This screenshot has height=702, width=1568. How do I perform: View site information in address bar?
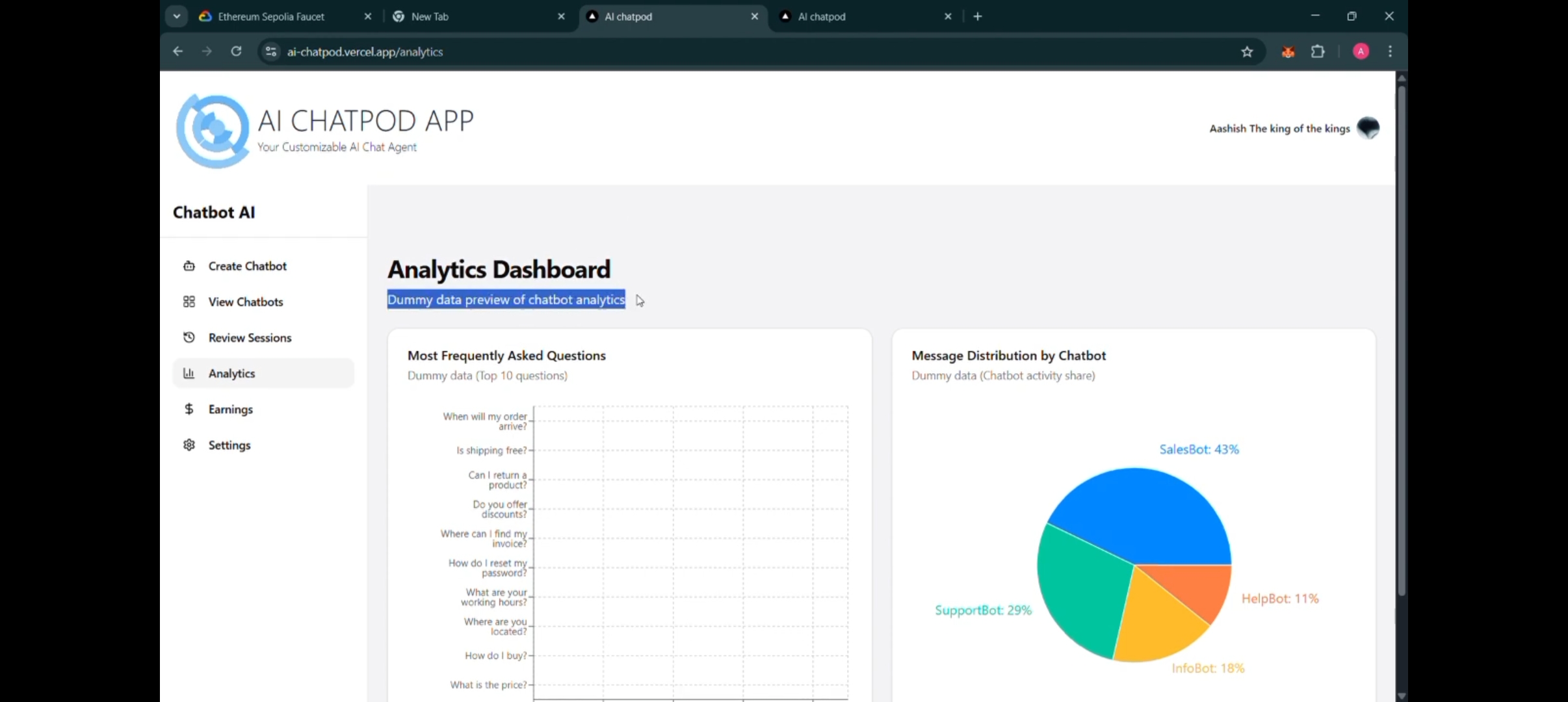271,51
